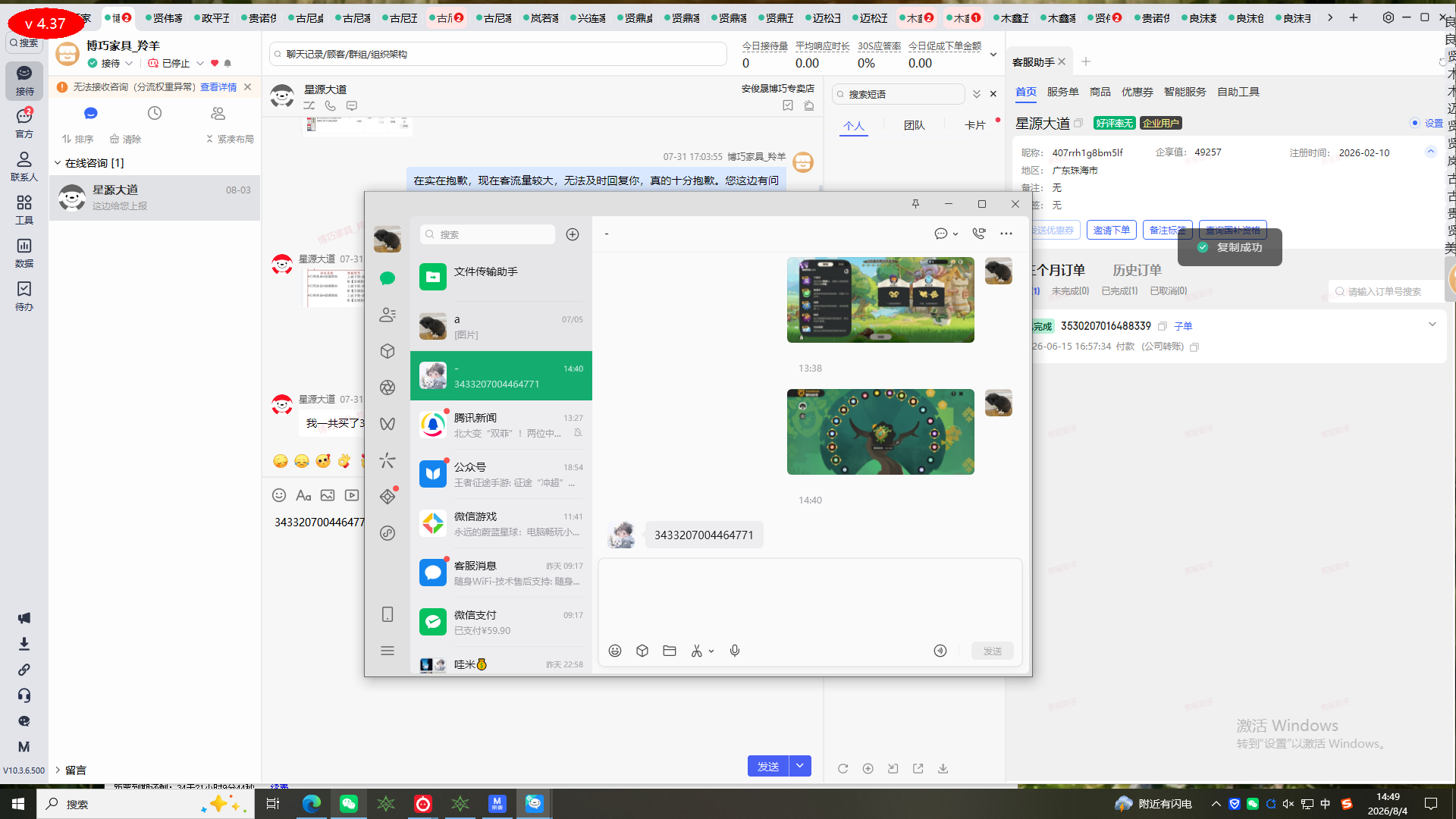The height and width of the screenshot is (819, 1456).
Task: Open WeChat Channels butterfly icon
Action: [388, 424]
